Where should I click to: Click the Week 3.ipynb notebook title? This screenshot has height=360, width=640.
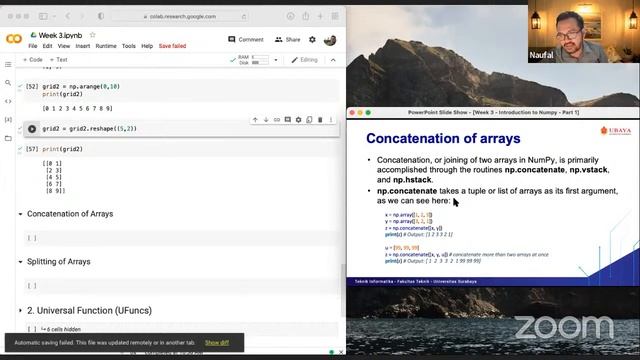(60, 36)
